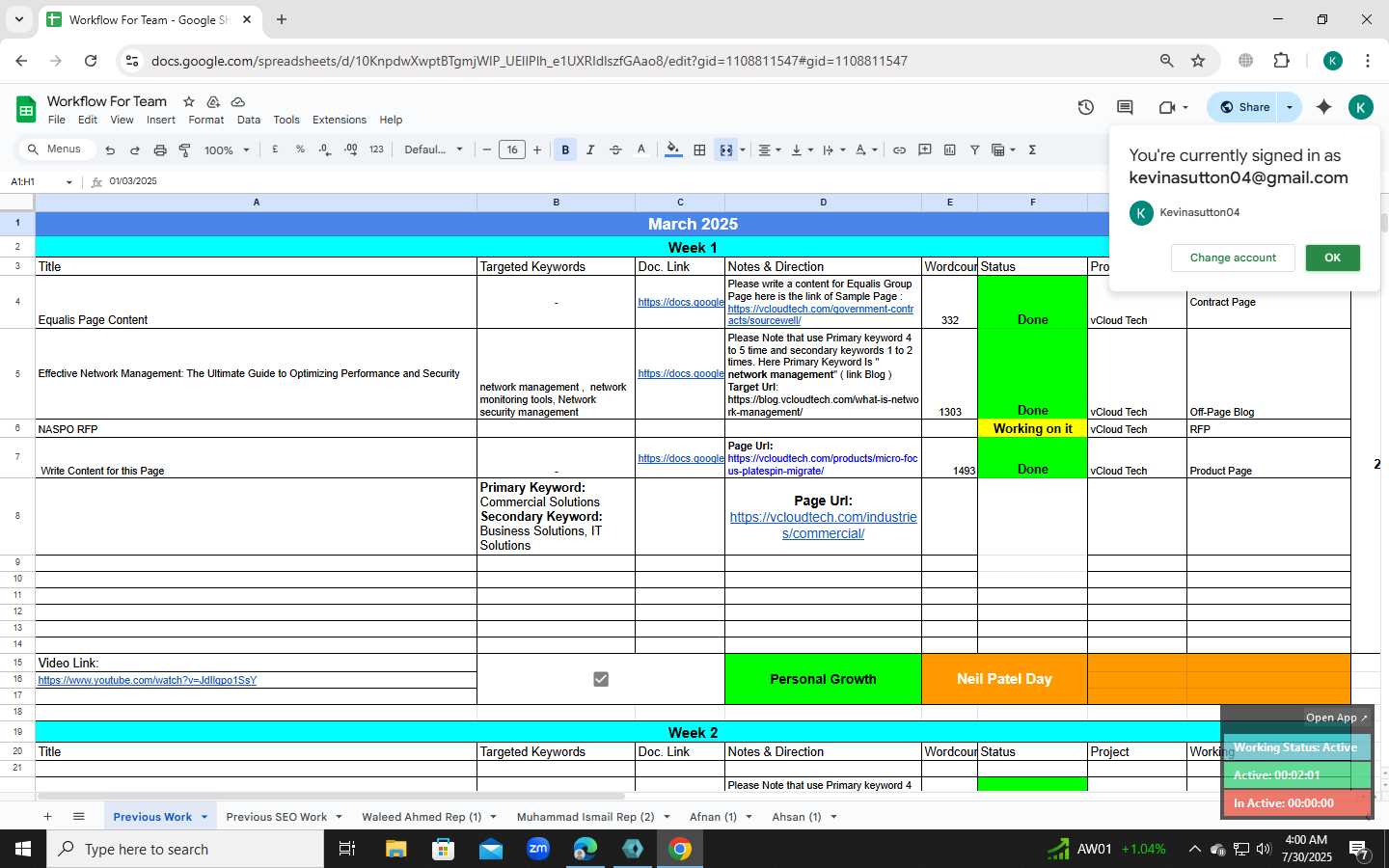Open the meeting camera icon

click(x=1173, y=107)
